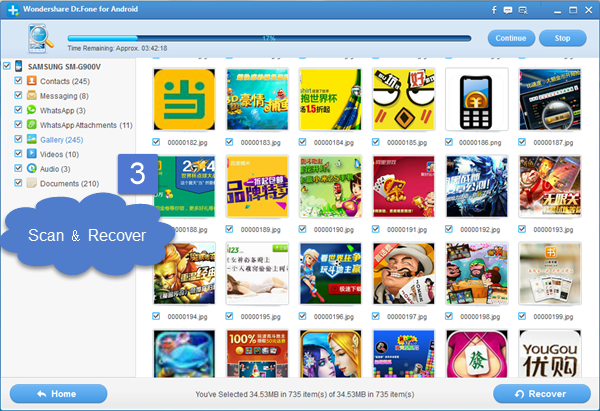
Task: Click the Recover button
Action: (542, 394)
